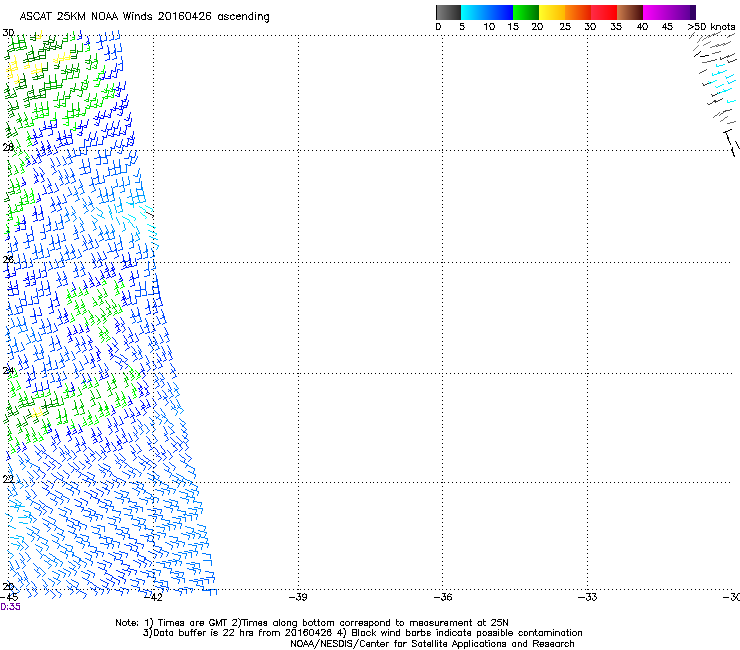Viewport: 740px width, 650px height.
Task: Click the gray 0-5 knots color swatch
Action: point(448,12)
